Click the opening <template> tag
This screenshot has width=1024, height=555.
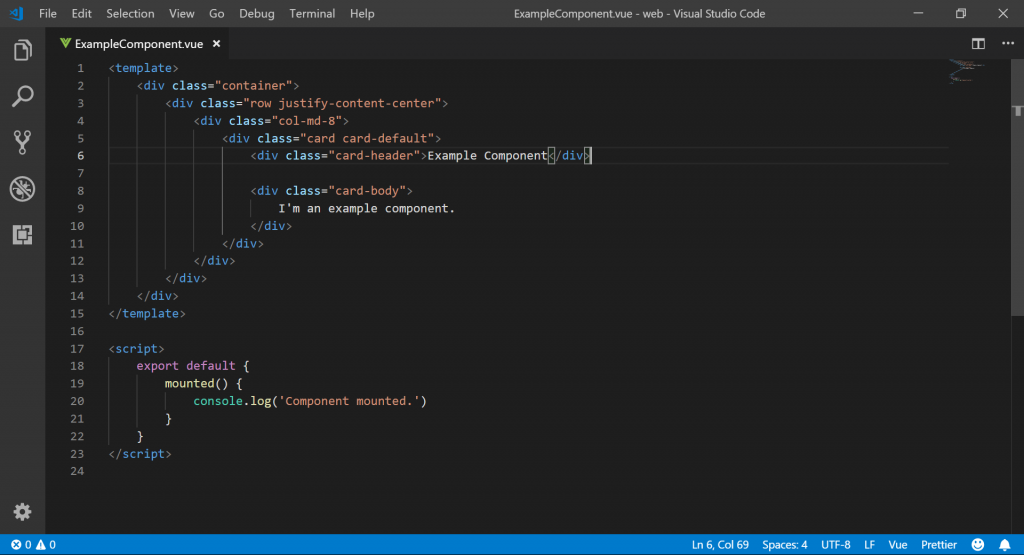coord(144,68)
